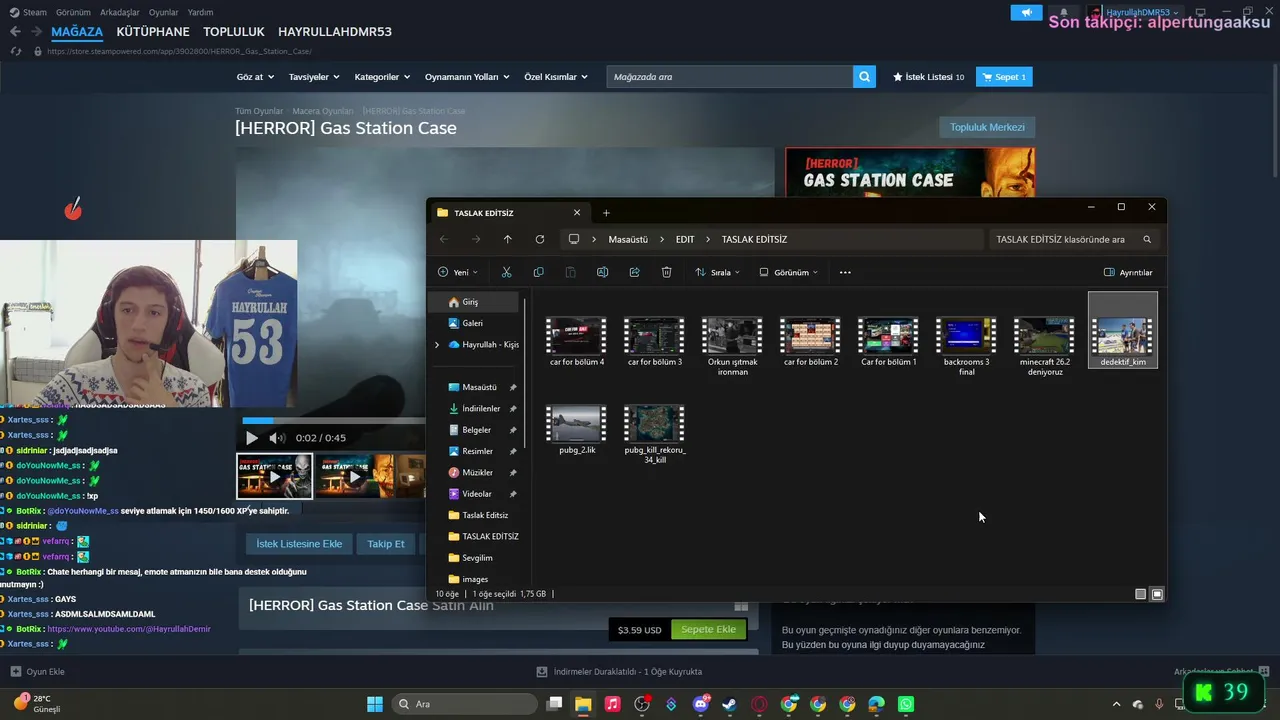Open Steam from the taskbar

[x=730, y=704]
